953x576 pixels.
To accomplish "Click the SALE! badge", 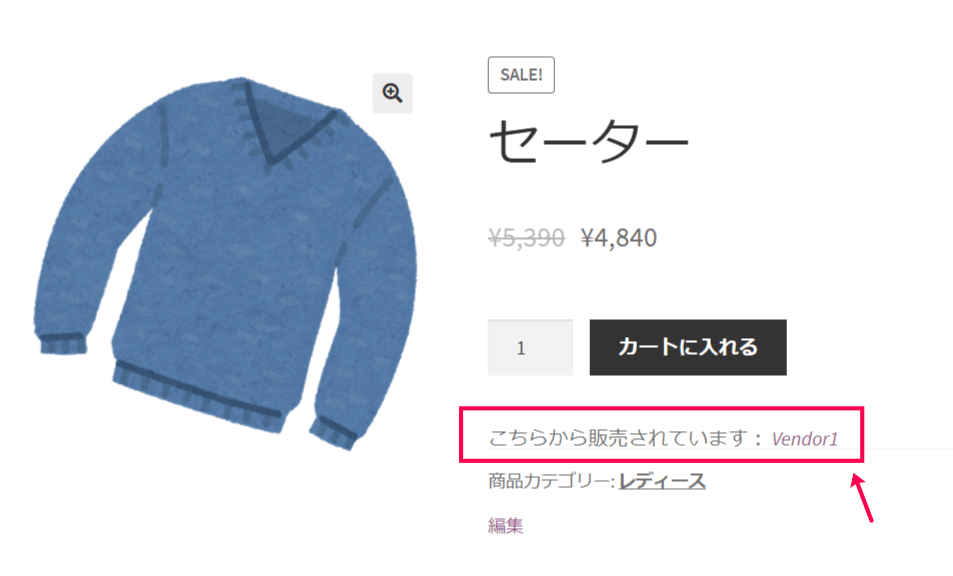I will [521, 75].
